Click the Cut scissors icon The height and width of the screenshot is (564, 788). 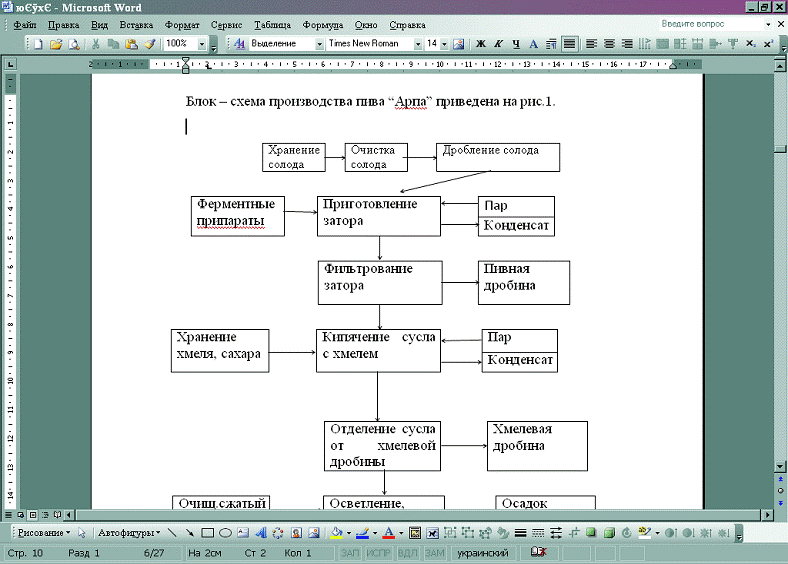[x=96, y=44]
